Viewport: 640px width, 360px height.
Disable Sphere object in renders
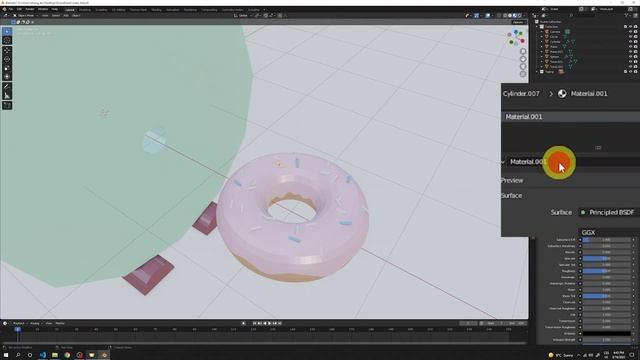[x=636, y=57]
